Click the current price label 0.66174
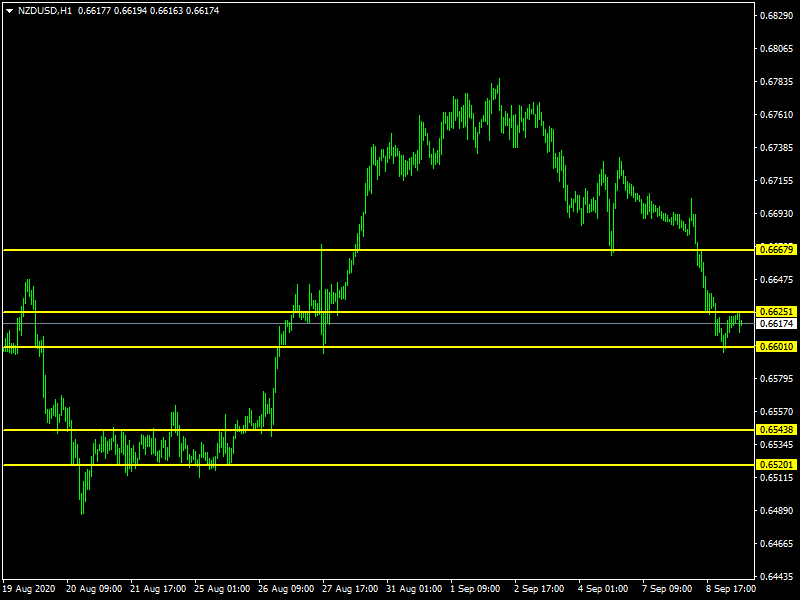Image resolution: width=800 pixels, height=600 pixels. coord(777,324)
